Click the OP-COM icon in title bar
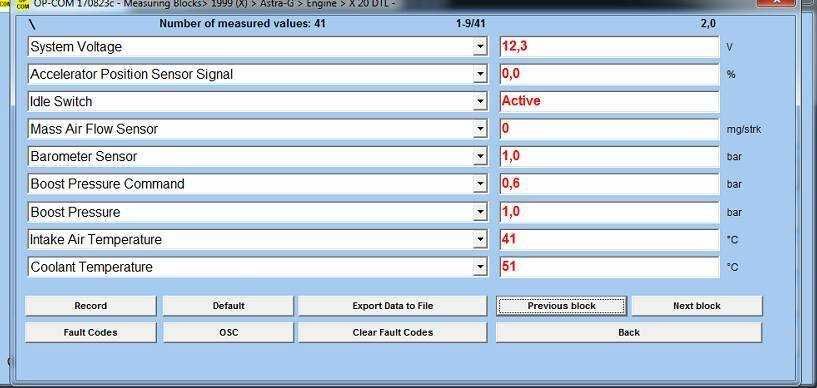The height and width of the screenshot is (388, 817). (22, 4)
